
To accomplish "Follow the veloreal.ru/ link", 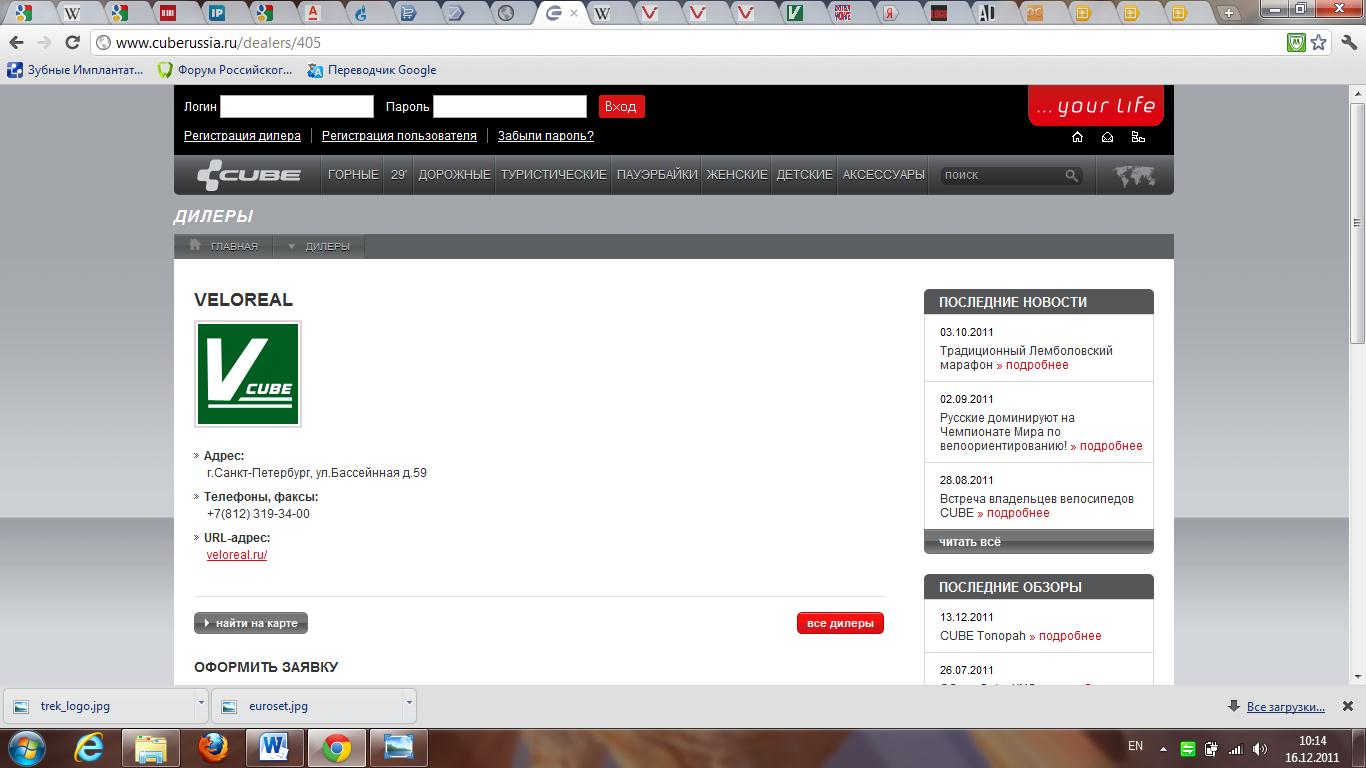I will tap(237, 555).
